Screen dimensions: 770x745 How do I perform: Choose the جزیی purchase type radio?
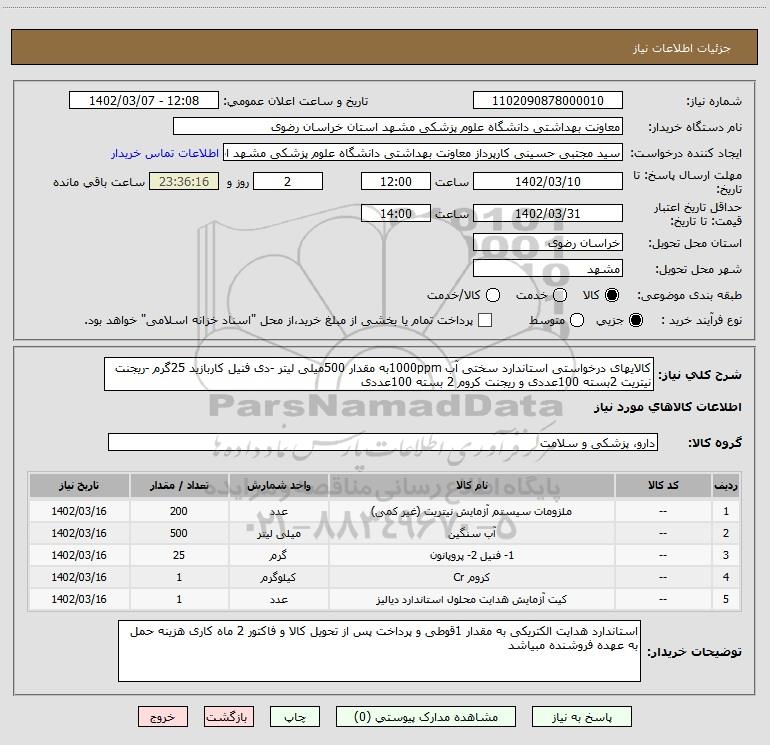pos(636,320)
